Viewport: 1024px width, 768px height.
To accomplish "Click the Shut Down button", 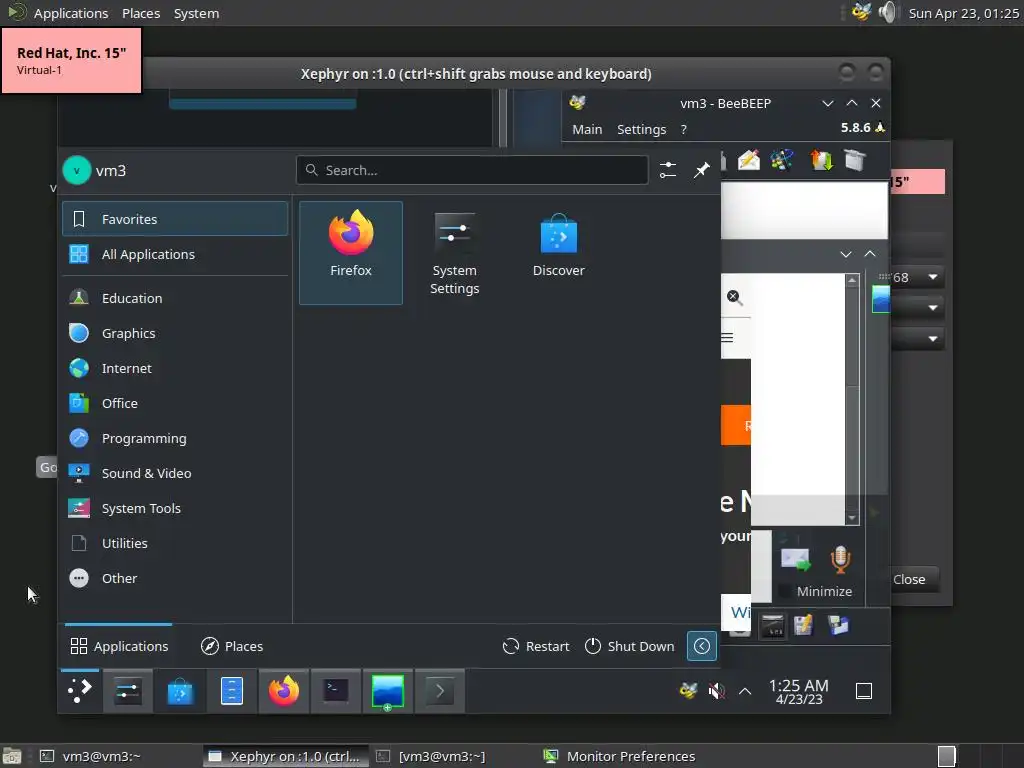I will coord(630,646).
